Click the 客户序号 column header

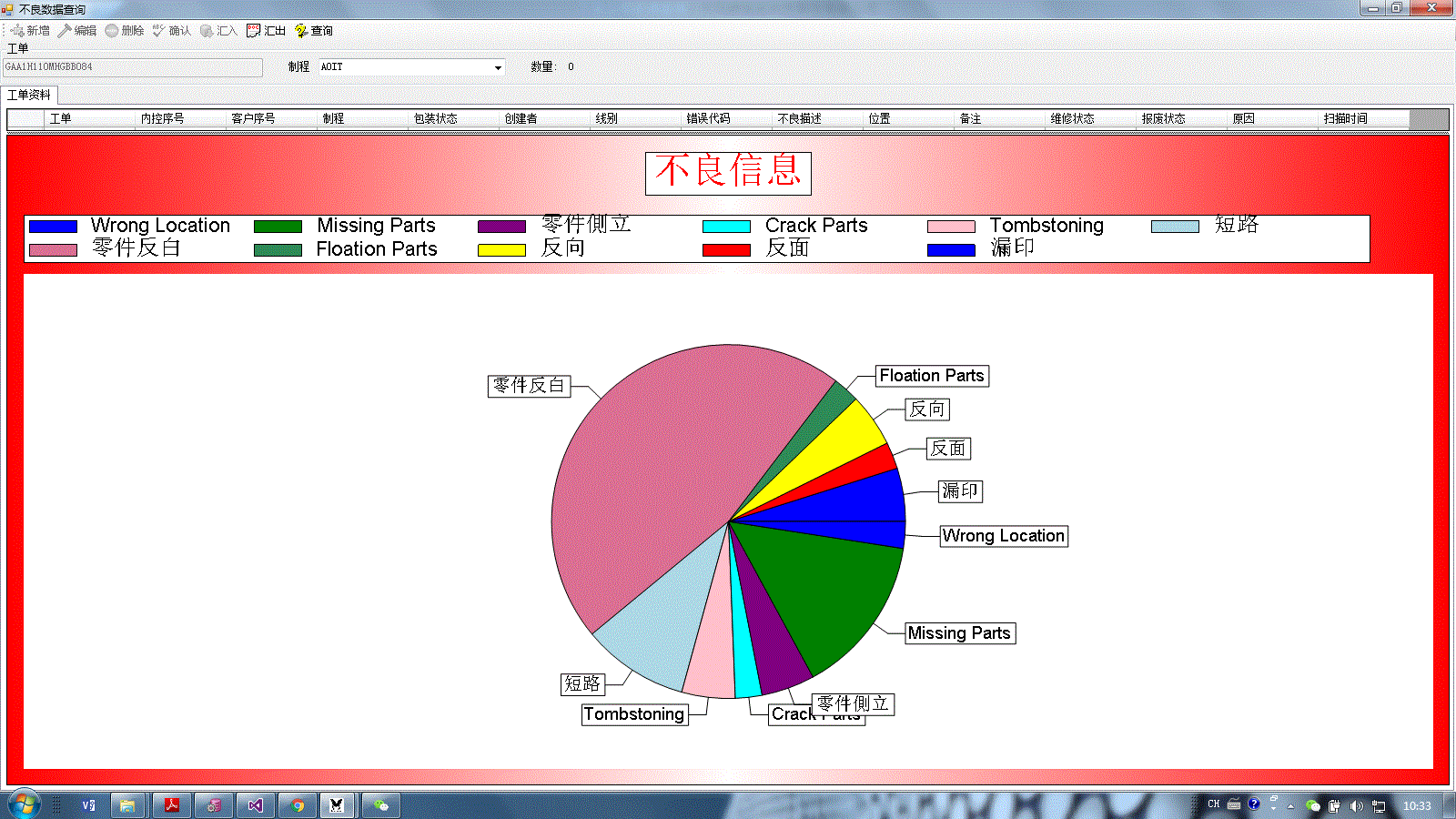point(271,119)
